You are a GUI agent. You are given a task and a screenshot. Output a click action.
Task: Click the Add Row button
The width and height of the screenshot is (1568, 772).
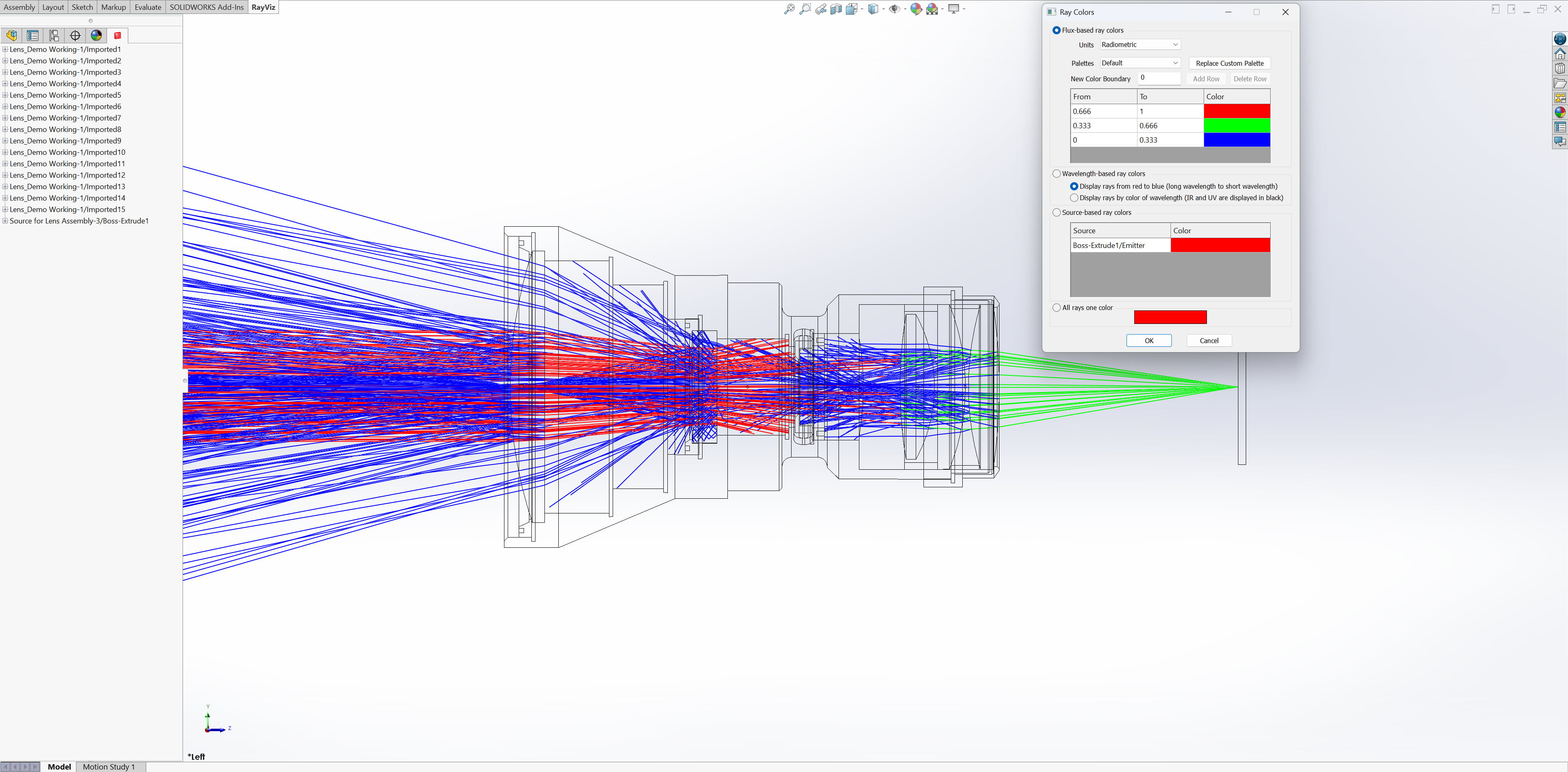tap(1206, 78)
